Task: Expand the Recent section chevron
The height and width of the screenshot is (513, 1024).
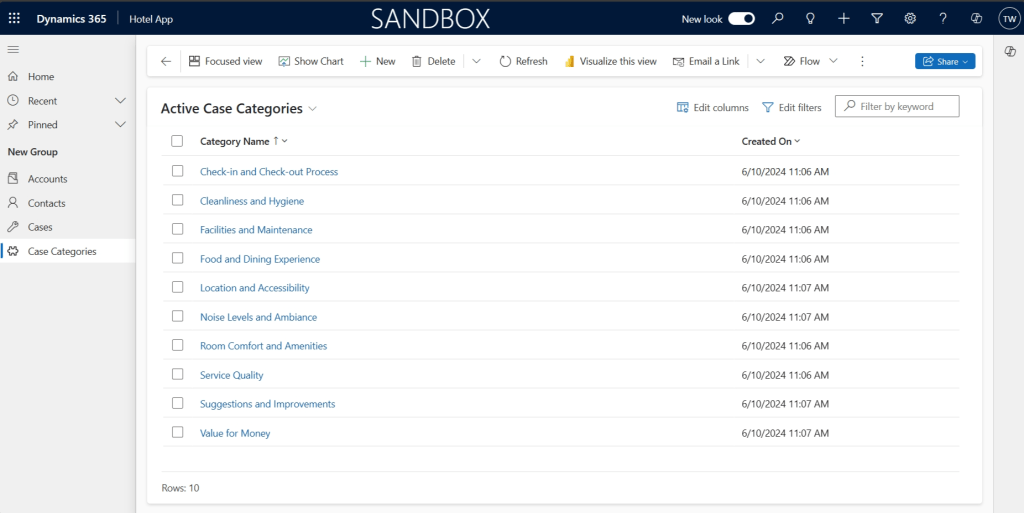Action: coord(120,101)
